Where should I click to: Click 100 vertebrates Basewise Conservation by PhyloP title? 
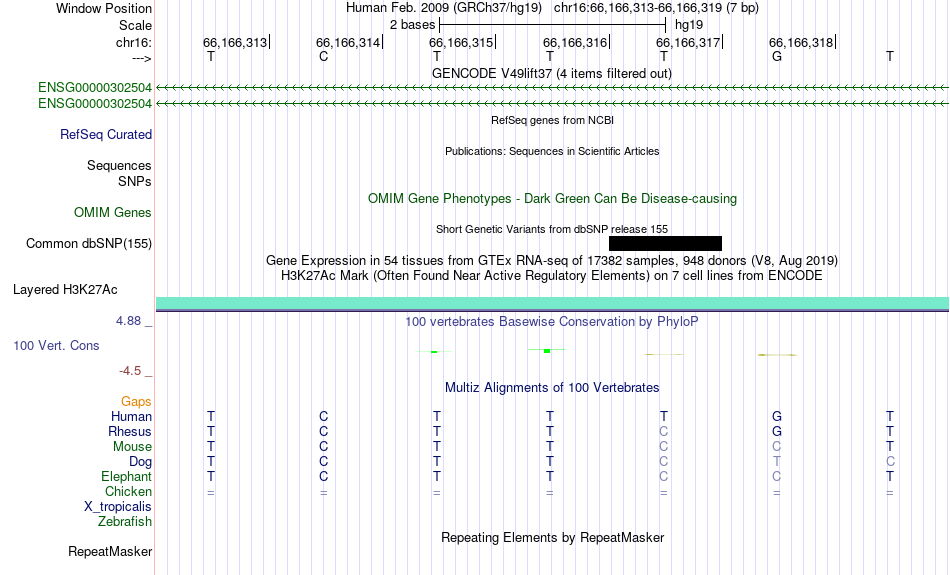pos(552,322)
